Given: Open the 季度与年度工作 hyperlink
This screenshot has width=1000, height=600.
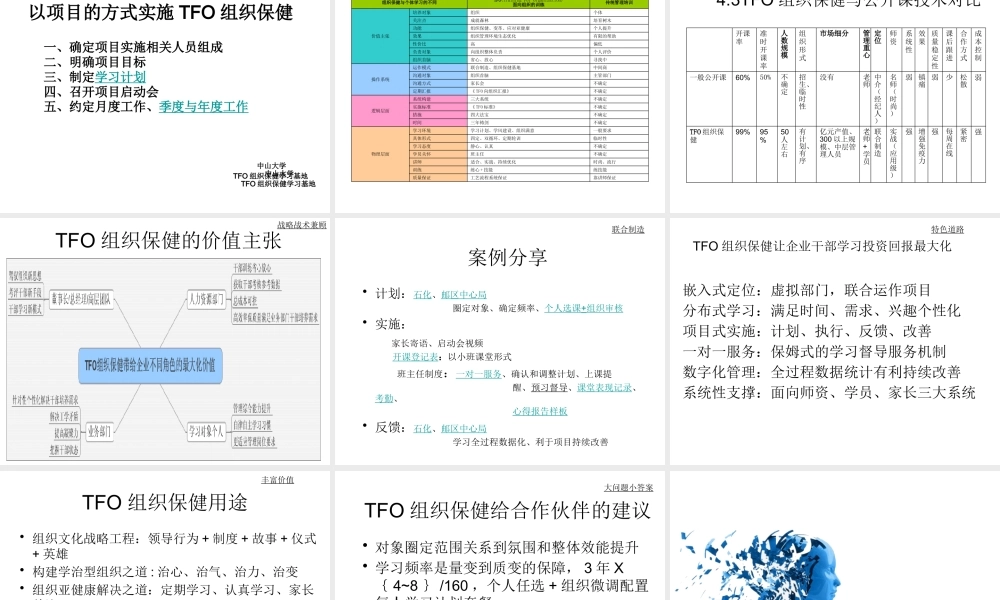Looking at the screenshot, I should click(x=203, y=106).
